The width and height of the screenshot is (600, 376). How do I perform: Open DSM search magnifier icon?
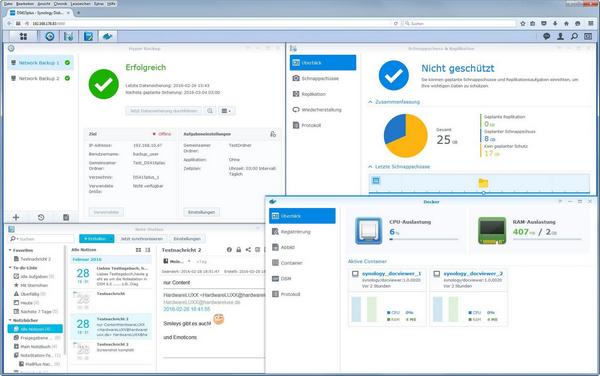(x=574, y=36)
